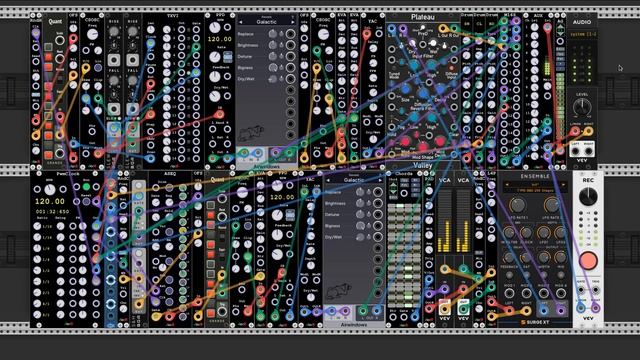Click the Freq knob on first upper-rack CBOSC
Screen dimensions: 640x360
tap(92, 34)
